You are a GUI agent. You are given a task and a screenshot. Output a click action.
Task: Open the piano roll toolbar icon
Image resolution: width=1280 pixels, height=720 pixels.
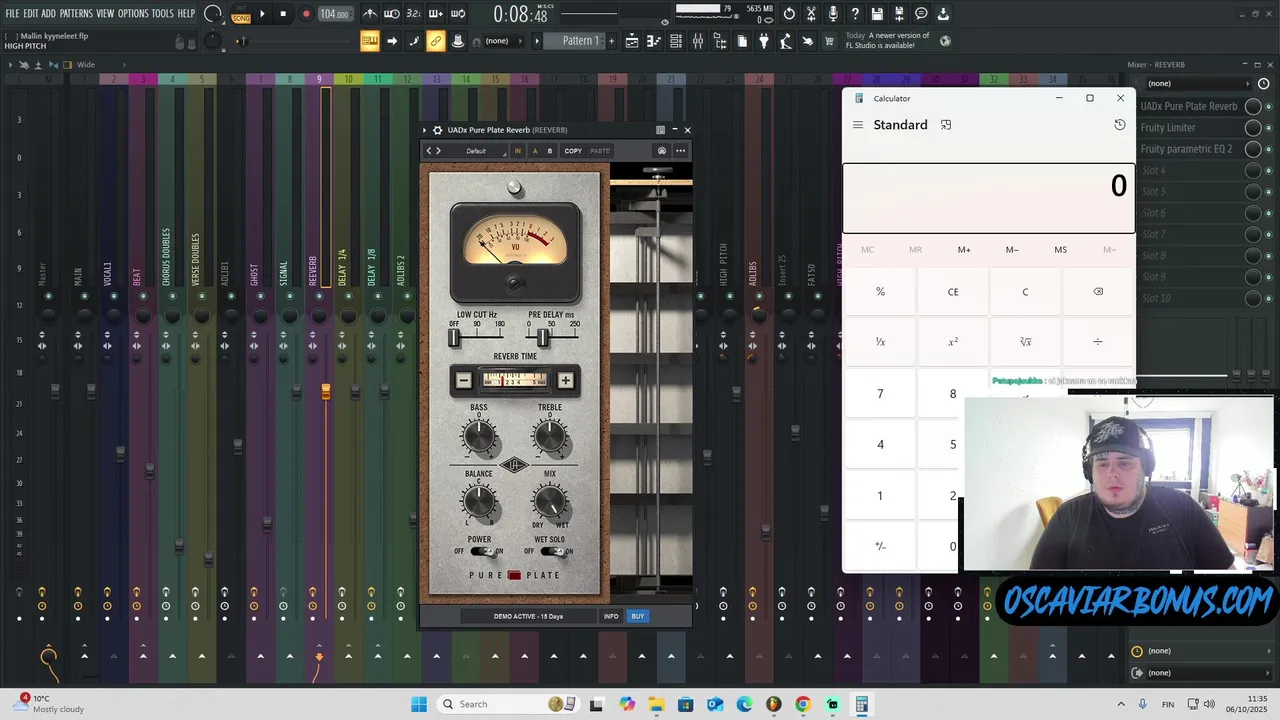pos(654,41)
